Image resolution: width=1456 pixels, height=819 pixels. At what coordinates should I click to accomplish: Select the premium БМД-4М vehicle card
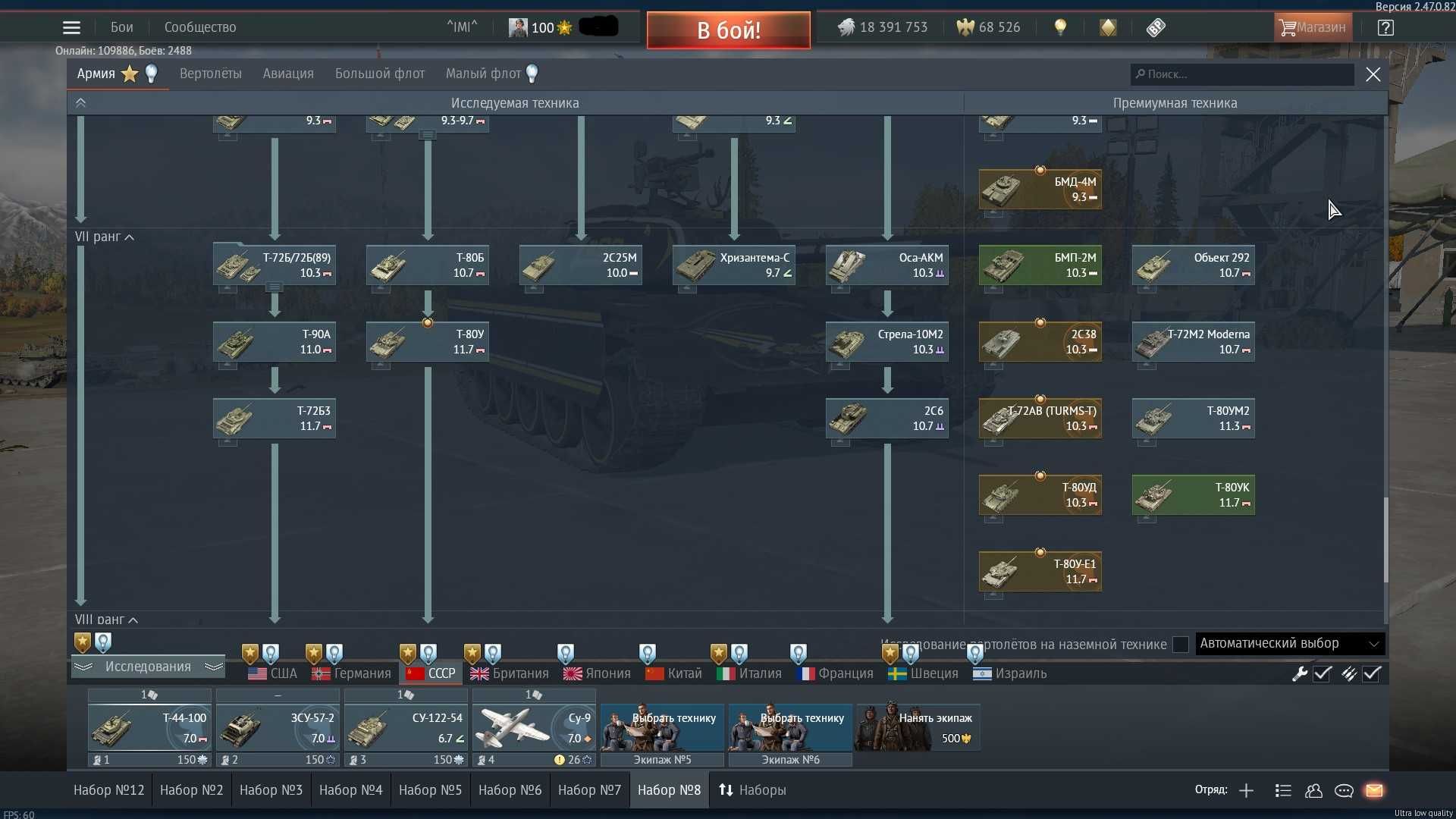(1040, 190)
